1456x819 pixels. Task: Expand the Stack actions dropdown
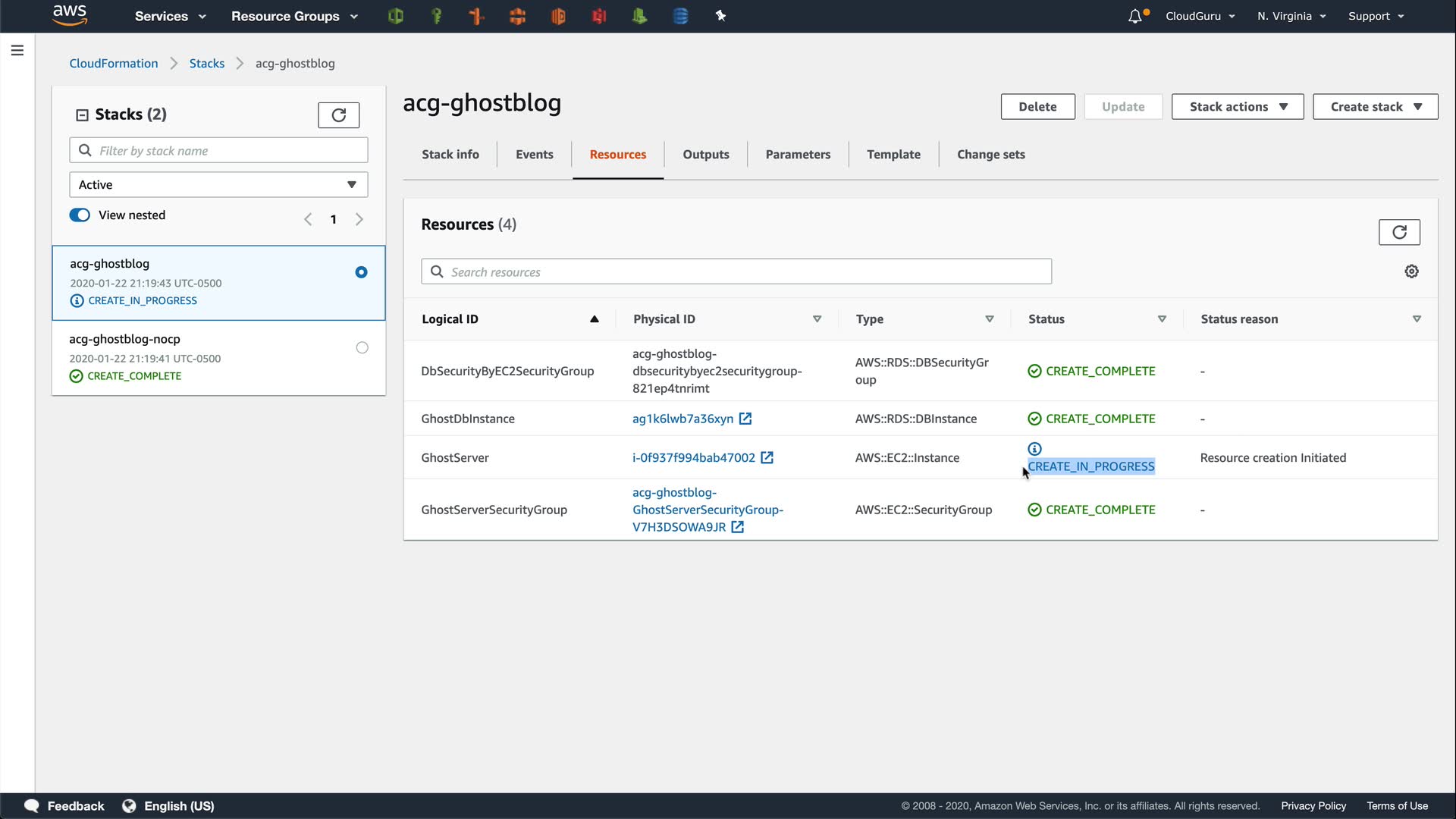pos(1237,107)
